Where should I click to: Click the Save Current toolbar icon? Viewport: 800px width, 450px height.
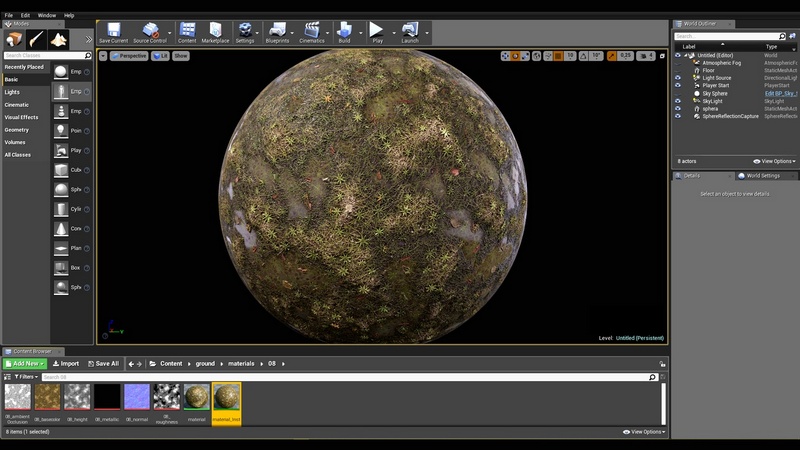(112, 31)
